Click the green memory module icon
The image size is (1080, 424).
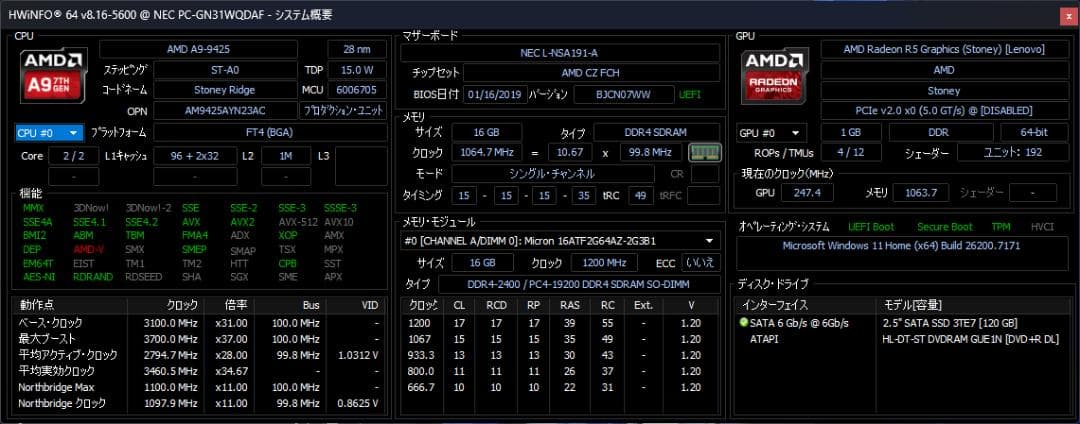[x=704, y=152]
